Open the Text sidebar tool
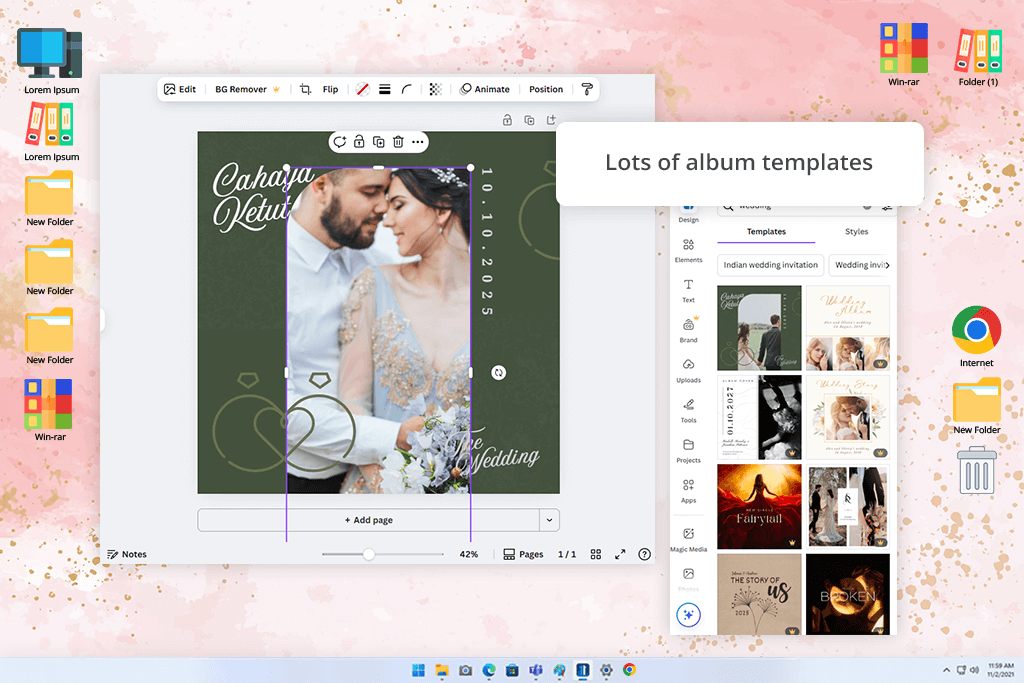1024x683 pixels. pos(688,291)
